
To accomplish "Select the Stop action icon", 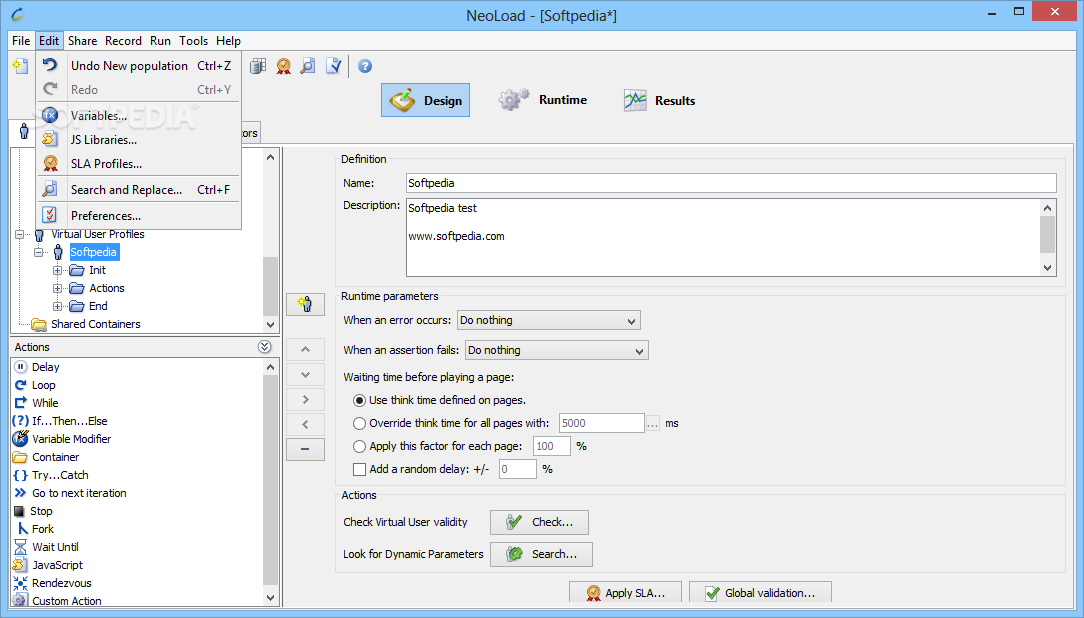I will pos(19,511).
